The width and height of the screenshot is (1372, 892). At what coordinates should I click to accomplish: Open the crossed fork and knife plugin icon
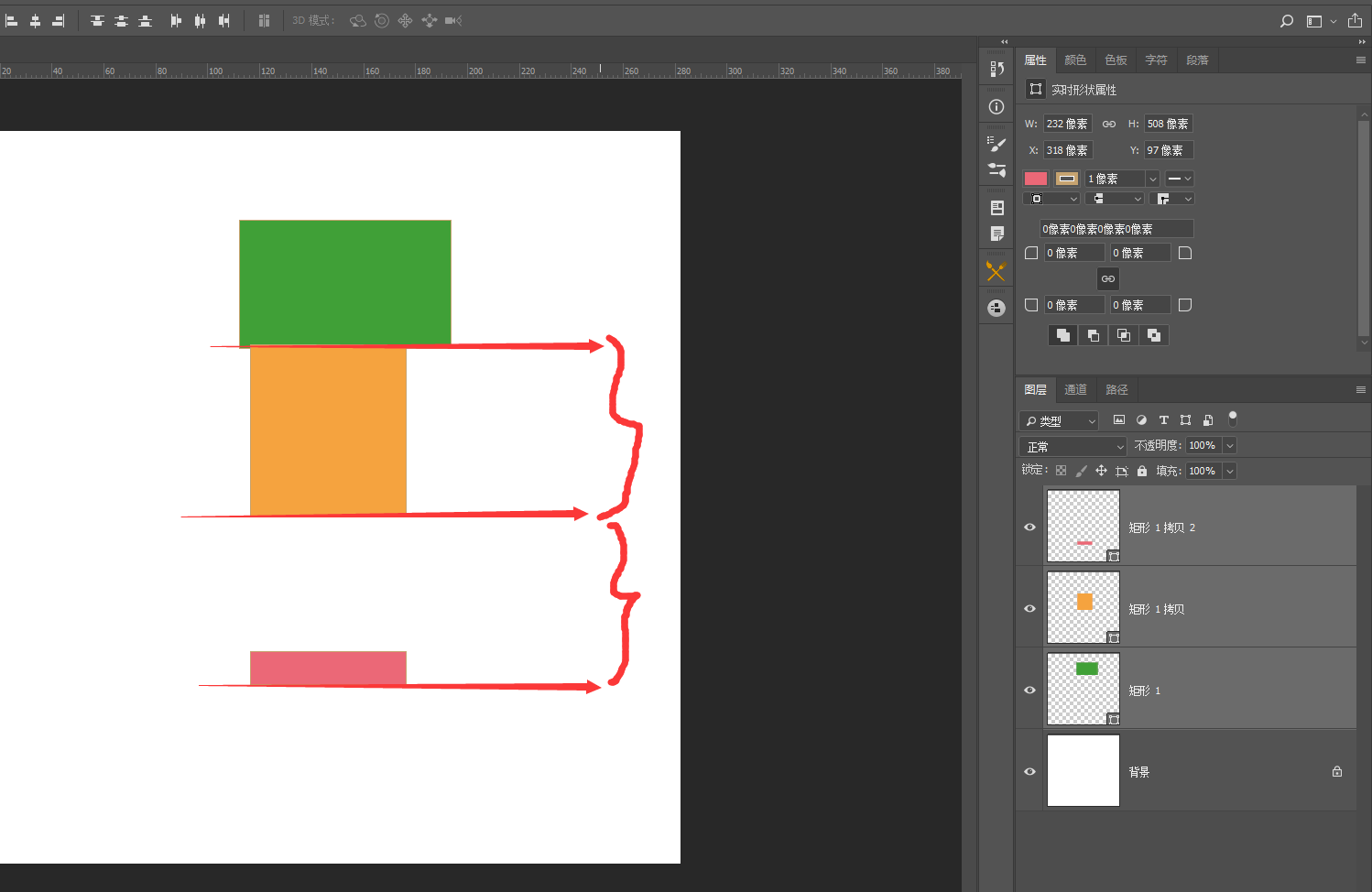[x=996, y=271]
